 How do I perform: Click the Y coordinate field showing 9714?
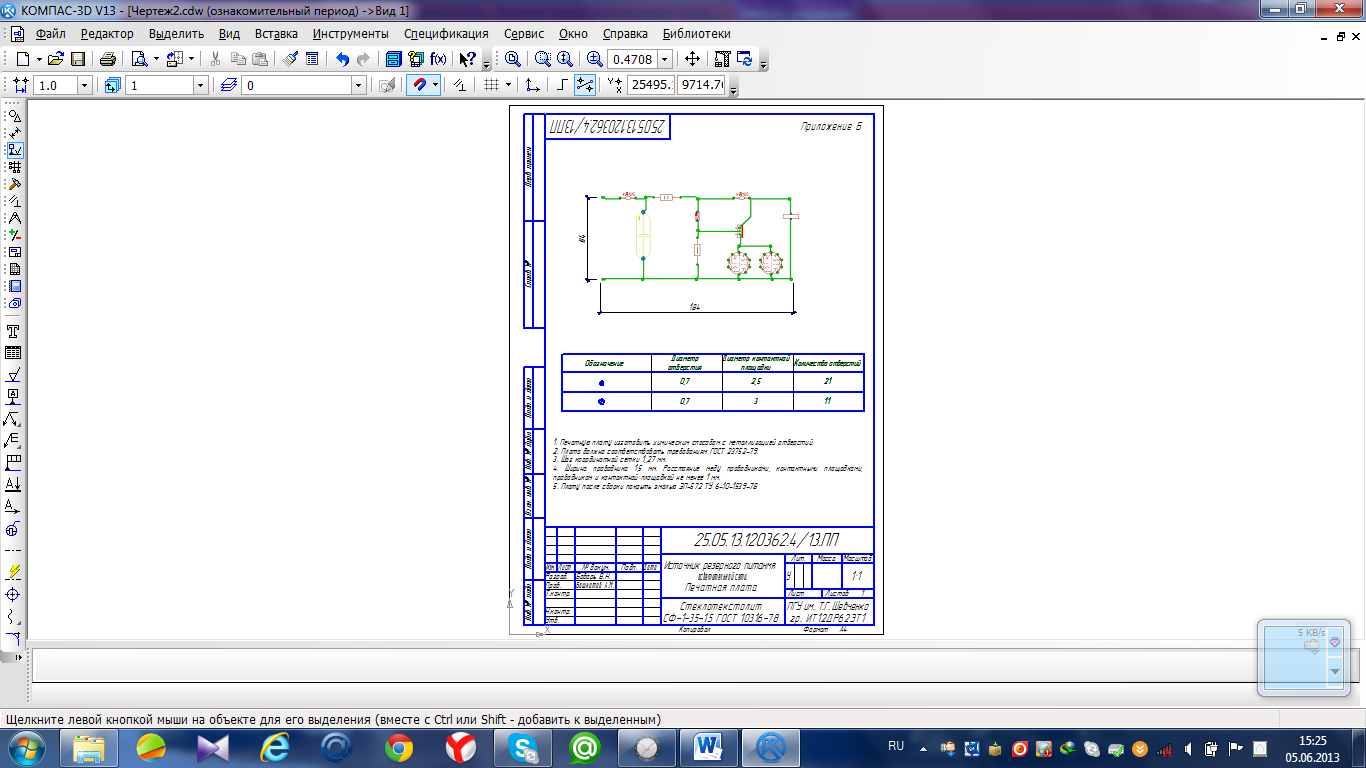click(701, 85)
